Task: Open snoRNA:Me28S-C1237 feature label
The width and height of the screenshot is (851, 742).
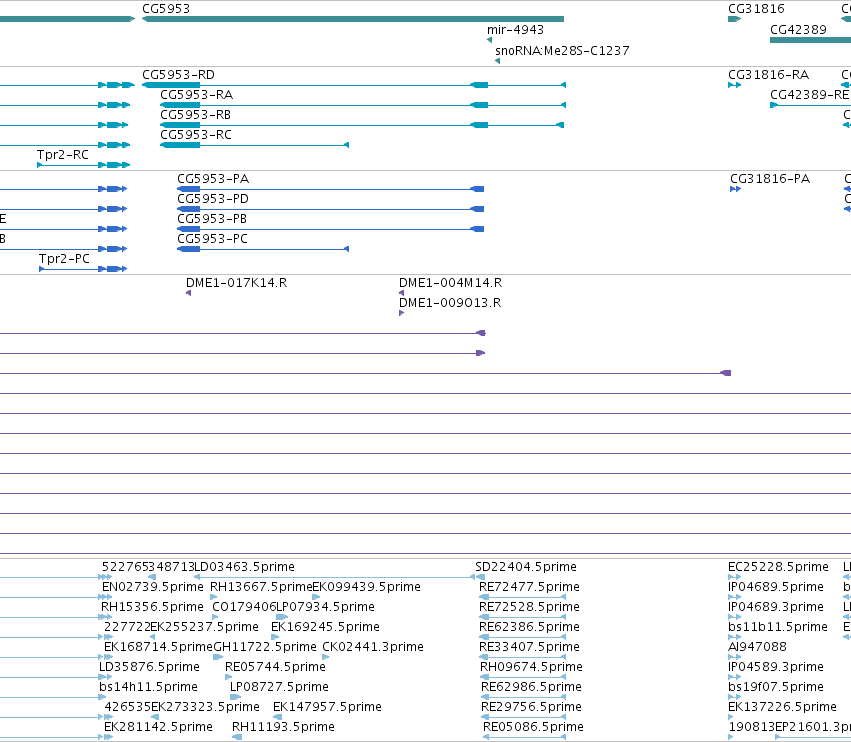Action: pos(562,50)
